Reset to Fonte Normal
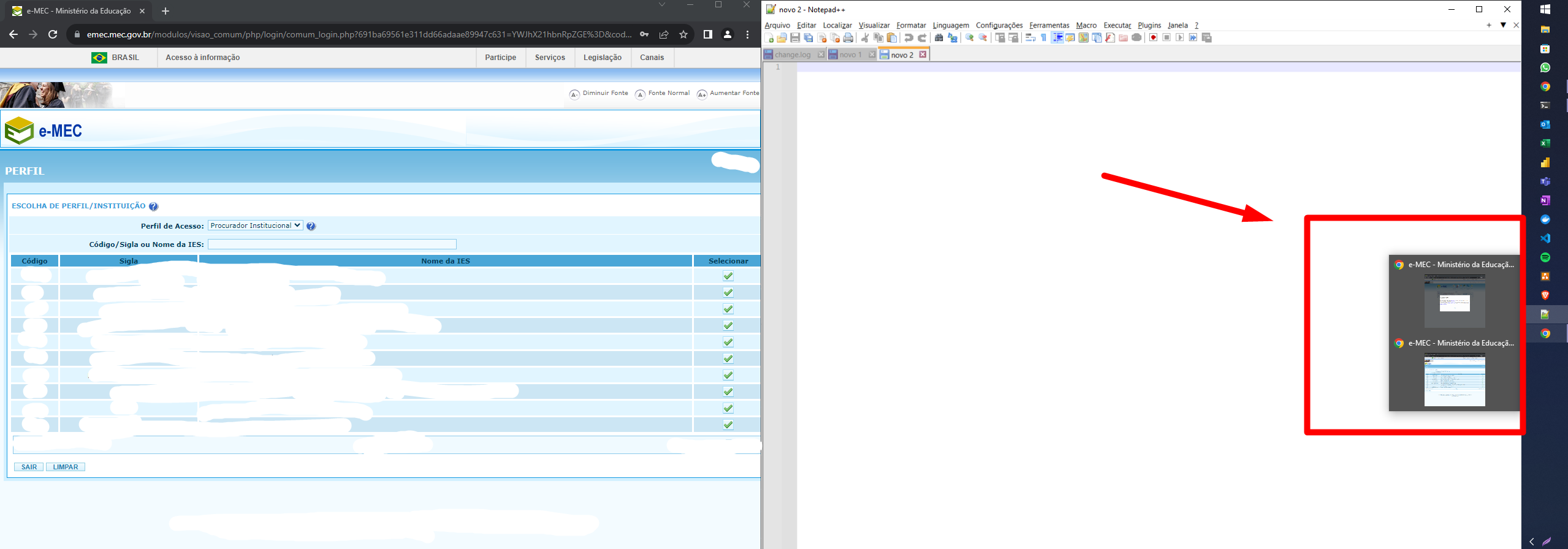 coord(662,93)
